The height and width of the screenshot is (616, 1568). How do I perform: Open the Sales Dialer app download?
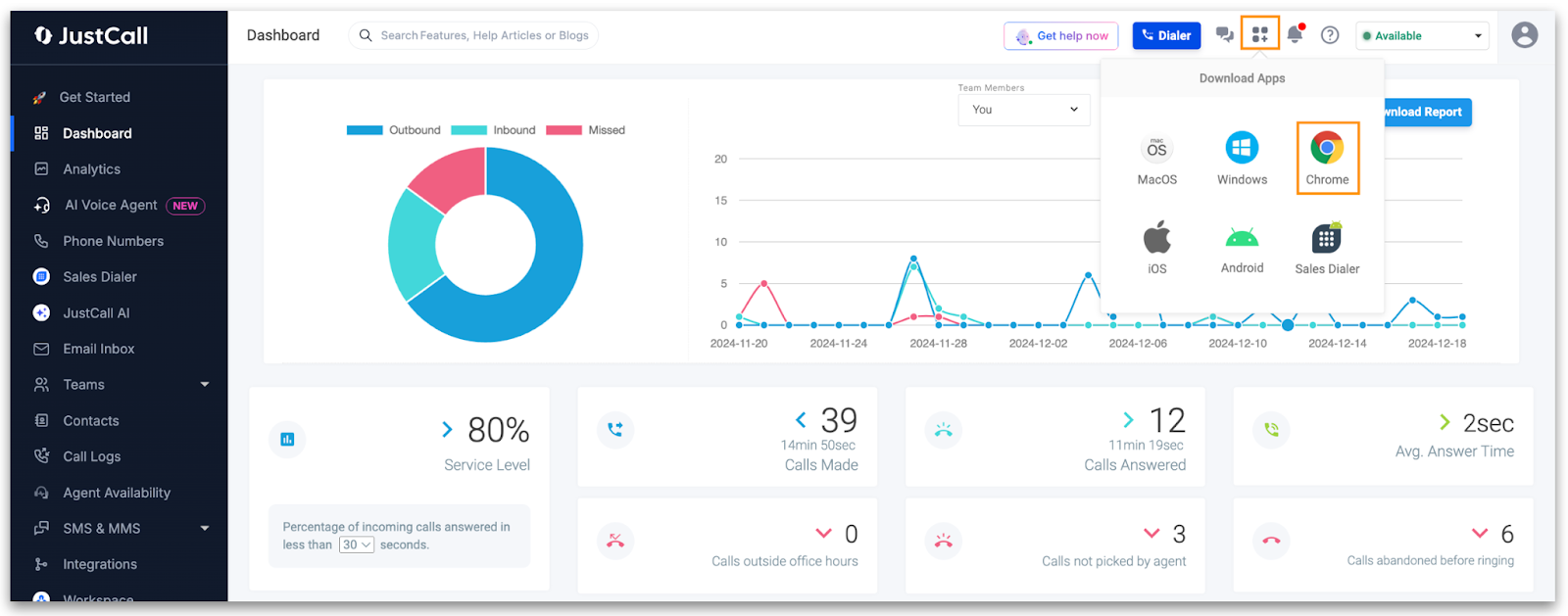tap(1327, 249)
